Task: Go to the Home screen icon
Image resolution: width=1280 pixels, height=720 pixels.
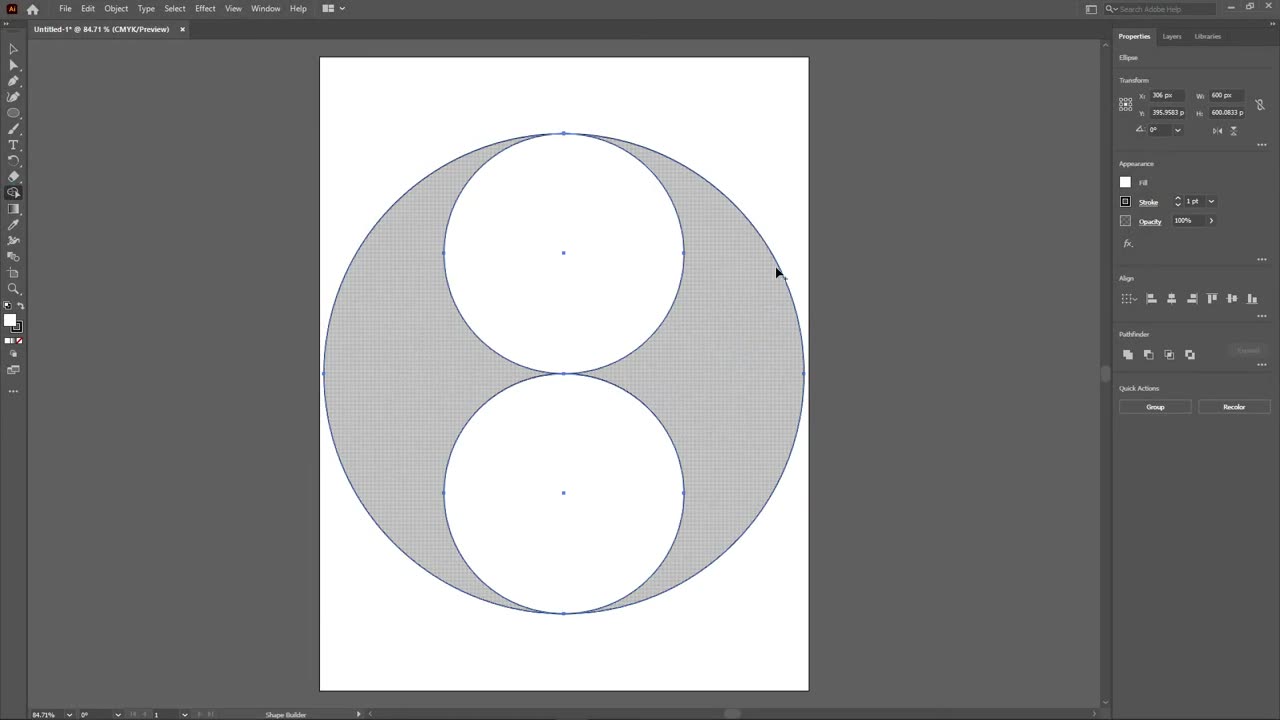Action: (x=33, y=9)
